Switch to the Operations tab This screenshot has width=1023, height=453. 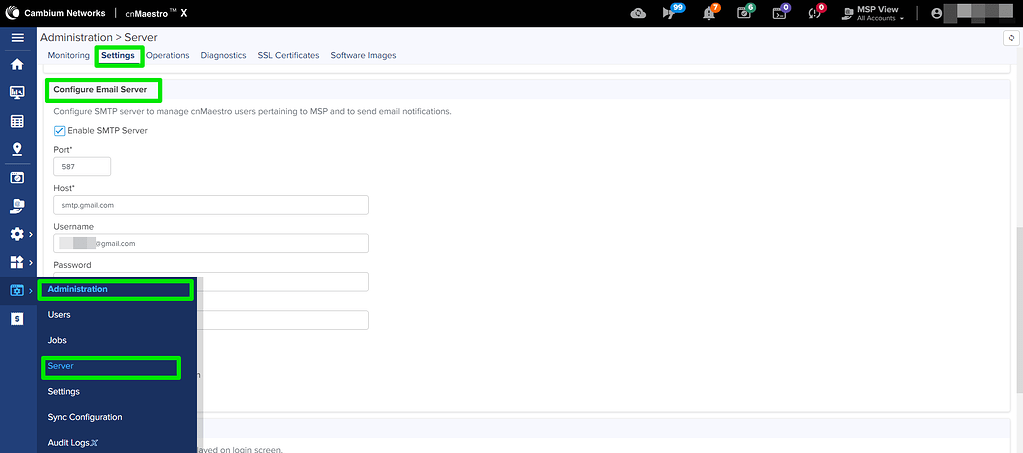[168, 55]
